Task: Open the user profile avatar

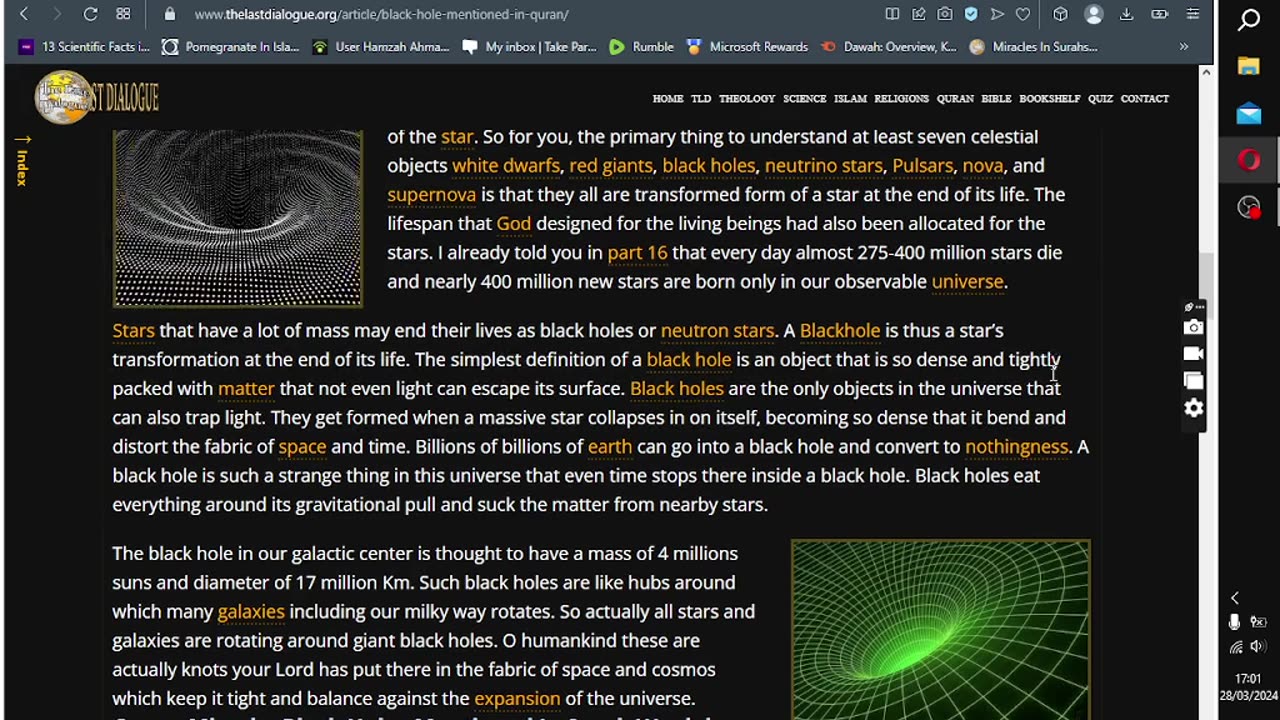Action: coord(1094,14)
